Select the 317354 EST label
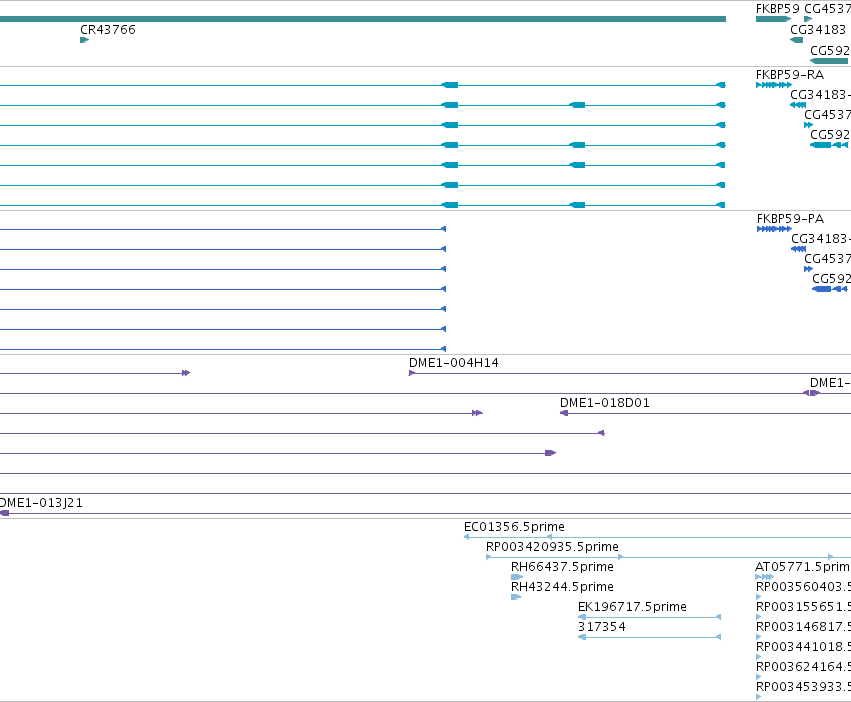The height and width of the screenshot is (702, 851). [x=602, y=627]
